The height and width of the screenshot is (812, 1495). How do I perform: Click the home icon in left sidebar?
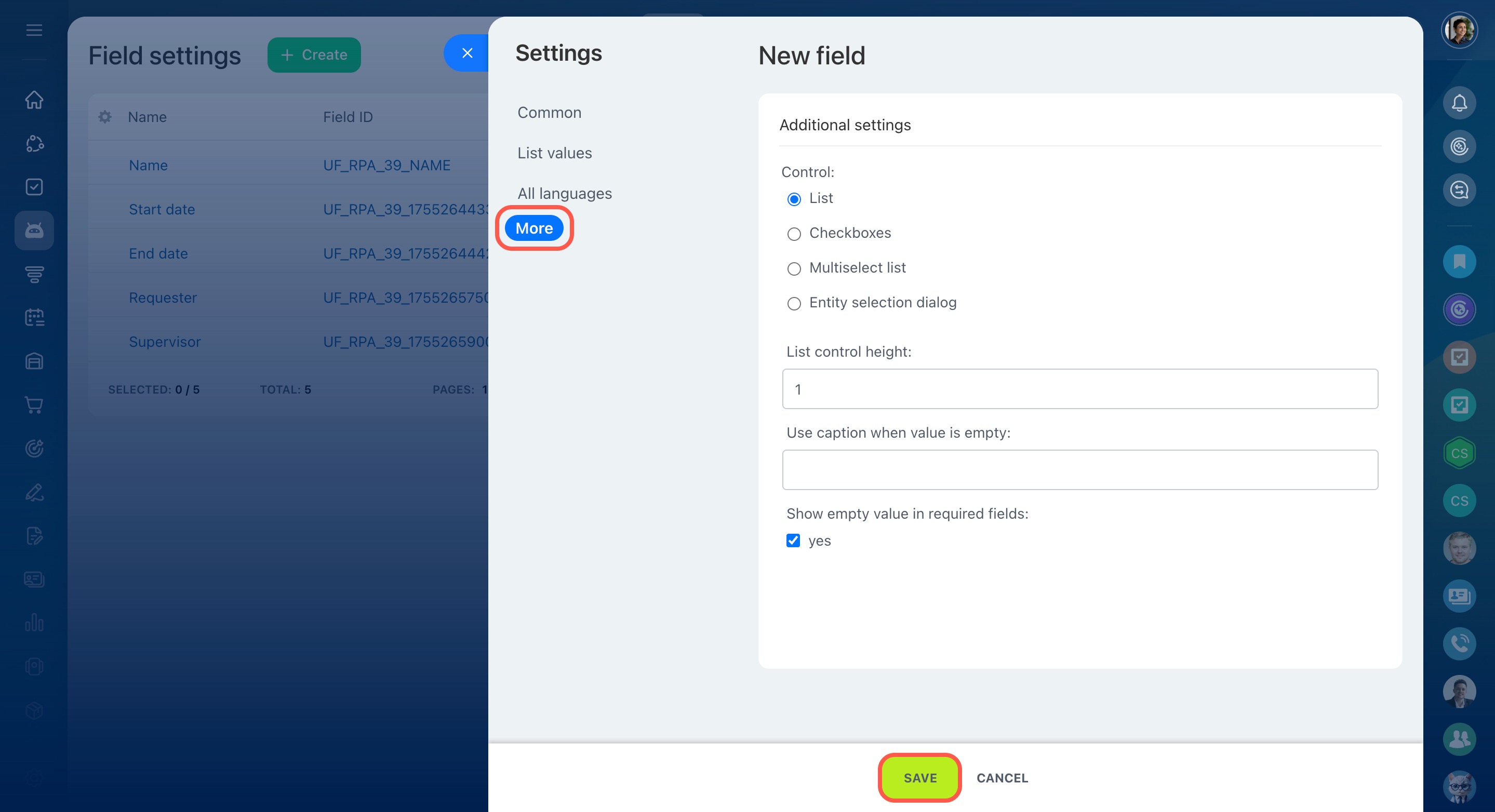(x=34, y=100)
